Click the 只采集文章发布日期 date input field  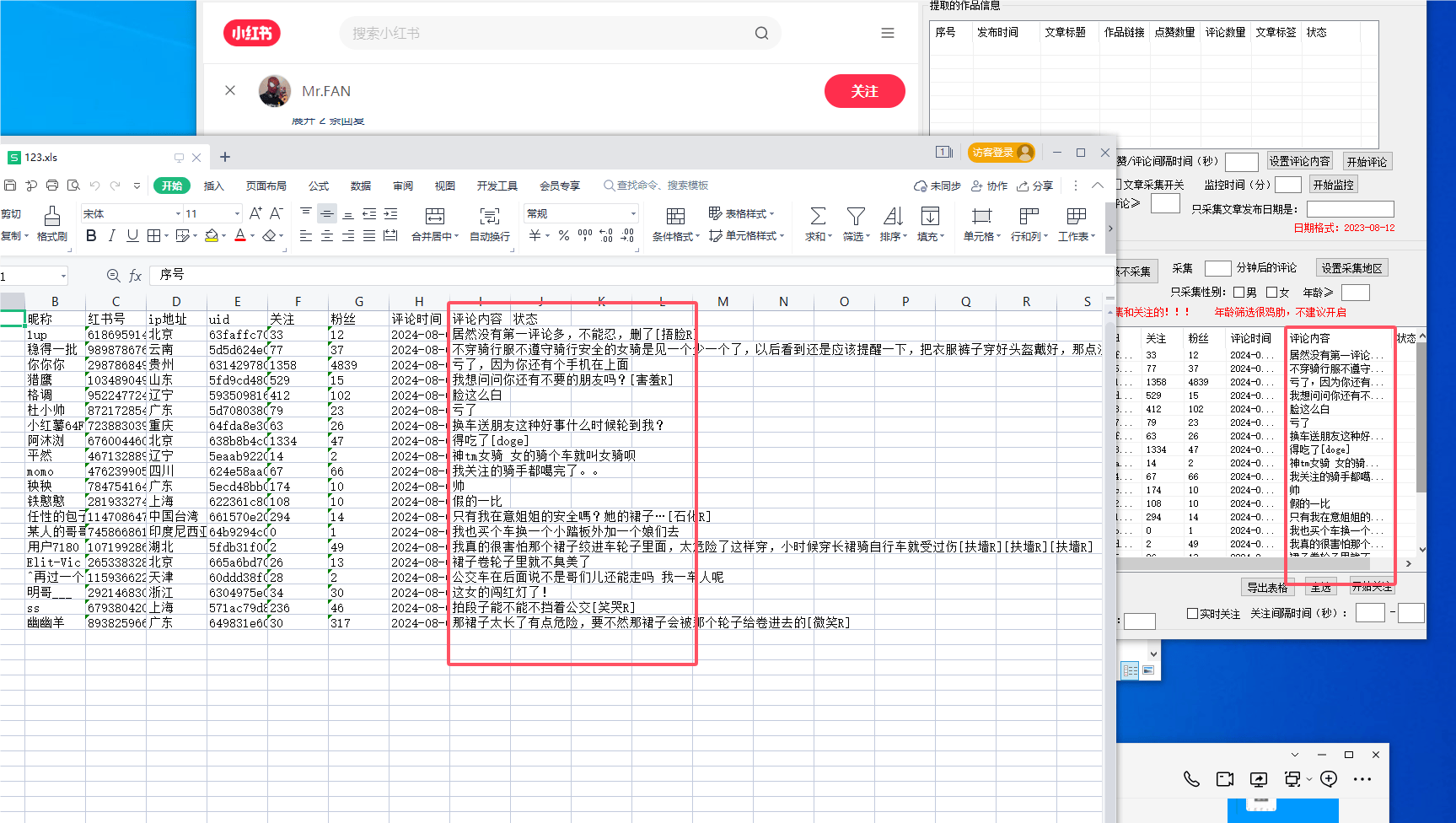click(x=1350, y=208)
